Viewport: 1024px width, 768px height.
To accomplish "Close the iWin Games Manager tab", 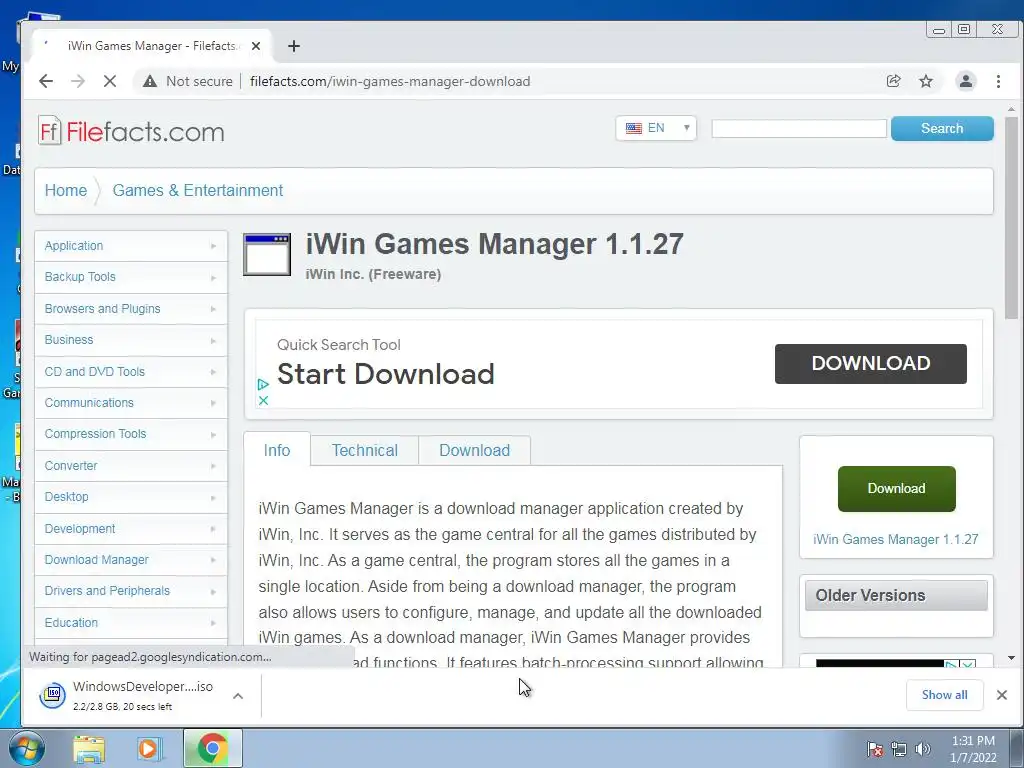I will (256, 46).
